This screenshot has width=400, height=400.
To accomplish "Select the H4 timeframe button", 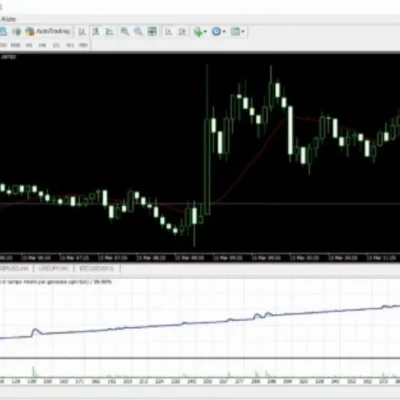I will click(x=42, y=45).
